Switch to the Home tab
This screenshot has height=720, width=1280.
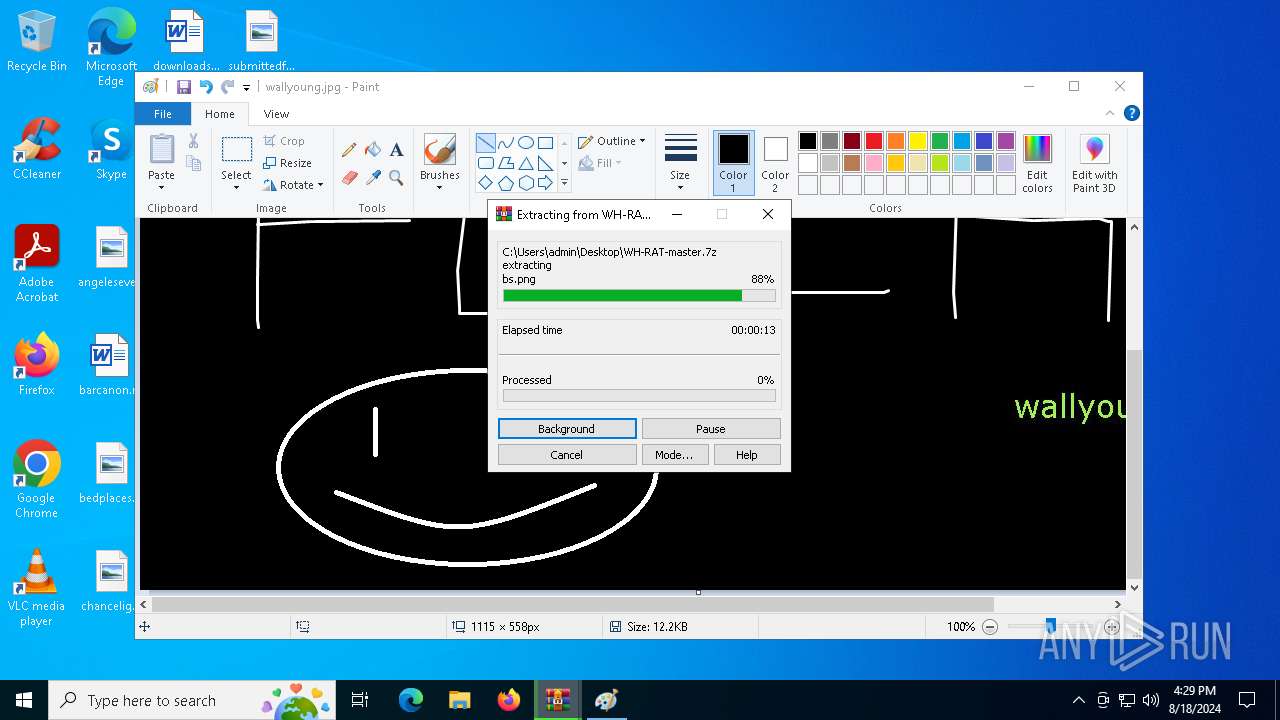click(x=220, y=114)
